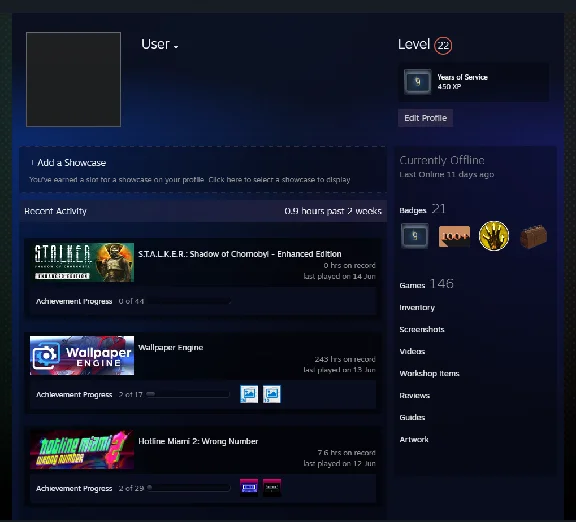
Task: Click Add a Showcase
Action: tap(69, 163)
